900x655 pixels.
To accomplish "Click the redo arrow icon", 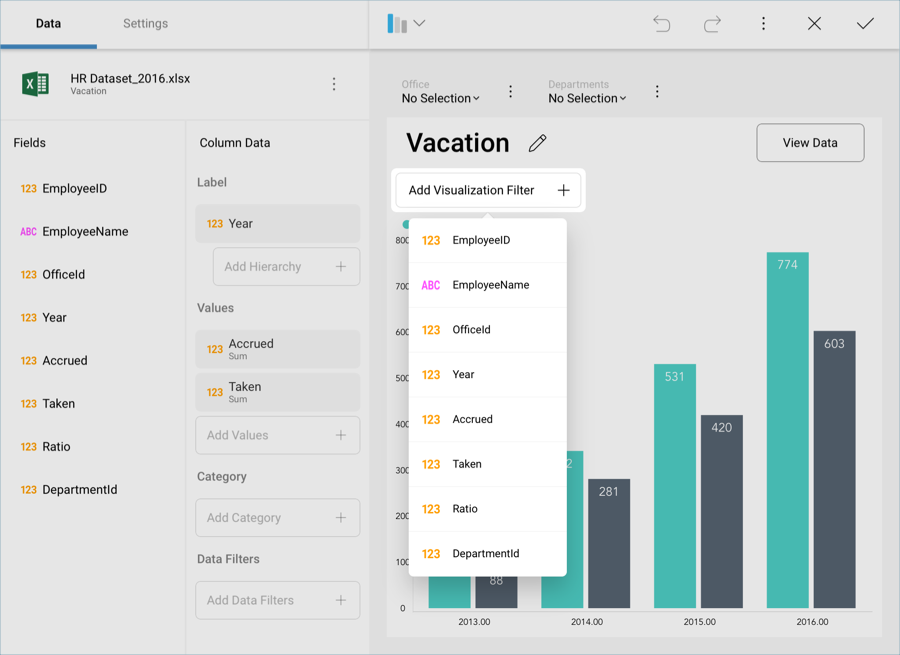I will tap(712, 24).
